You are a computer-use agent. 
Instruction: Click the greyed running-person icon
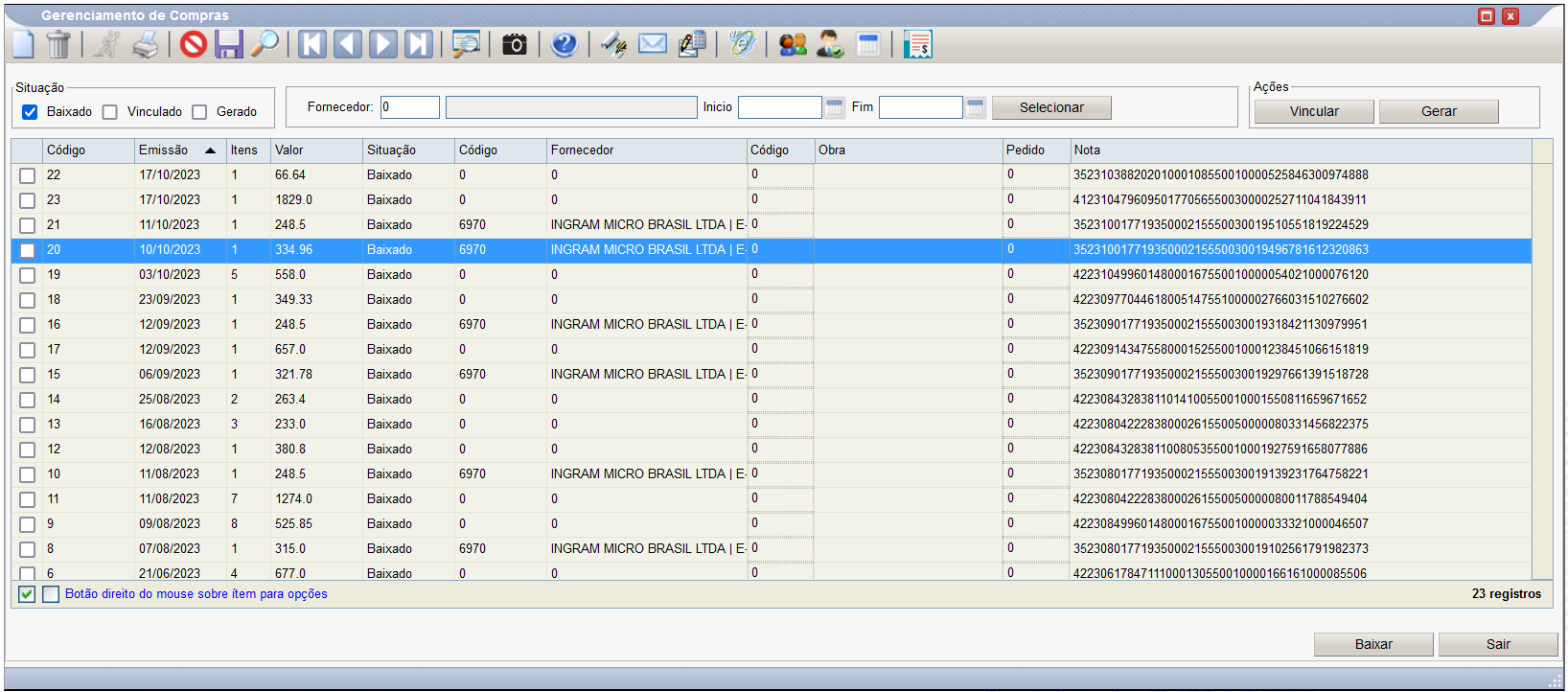pyautogui.click(x=106, y=44)
